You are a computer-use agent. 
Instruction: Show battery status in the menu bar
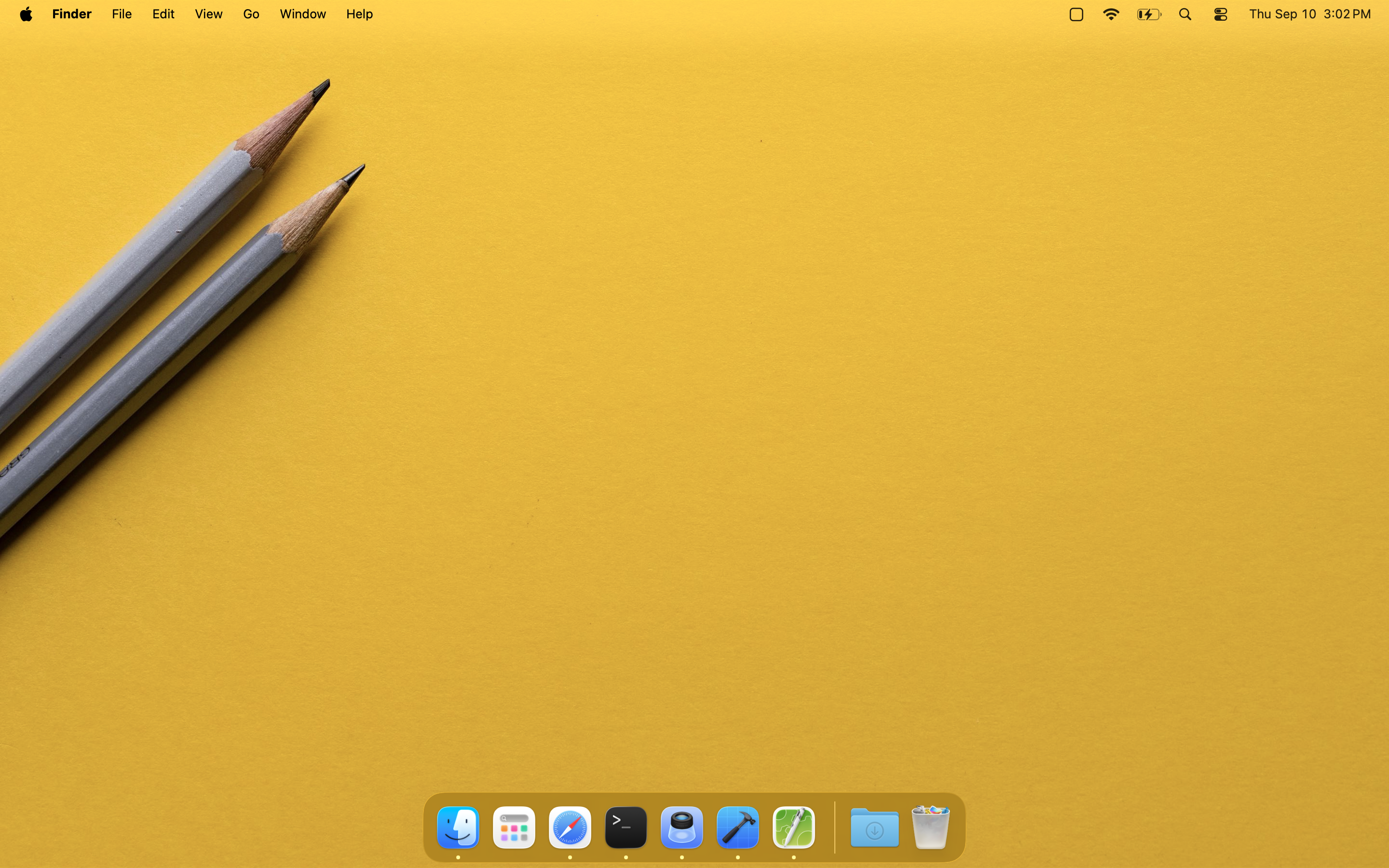(1149, 14)
